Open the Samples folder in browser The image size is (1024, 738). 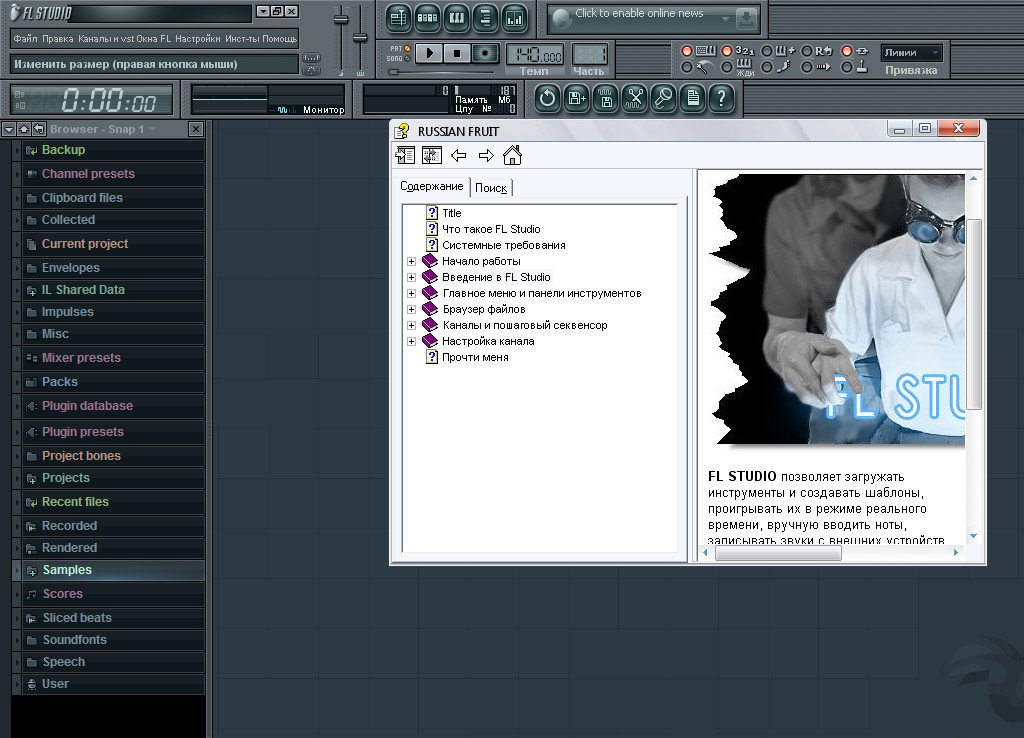click(x=67, y=570)
